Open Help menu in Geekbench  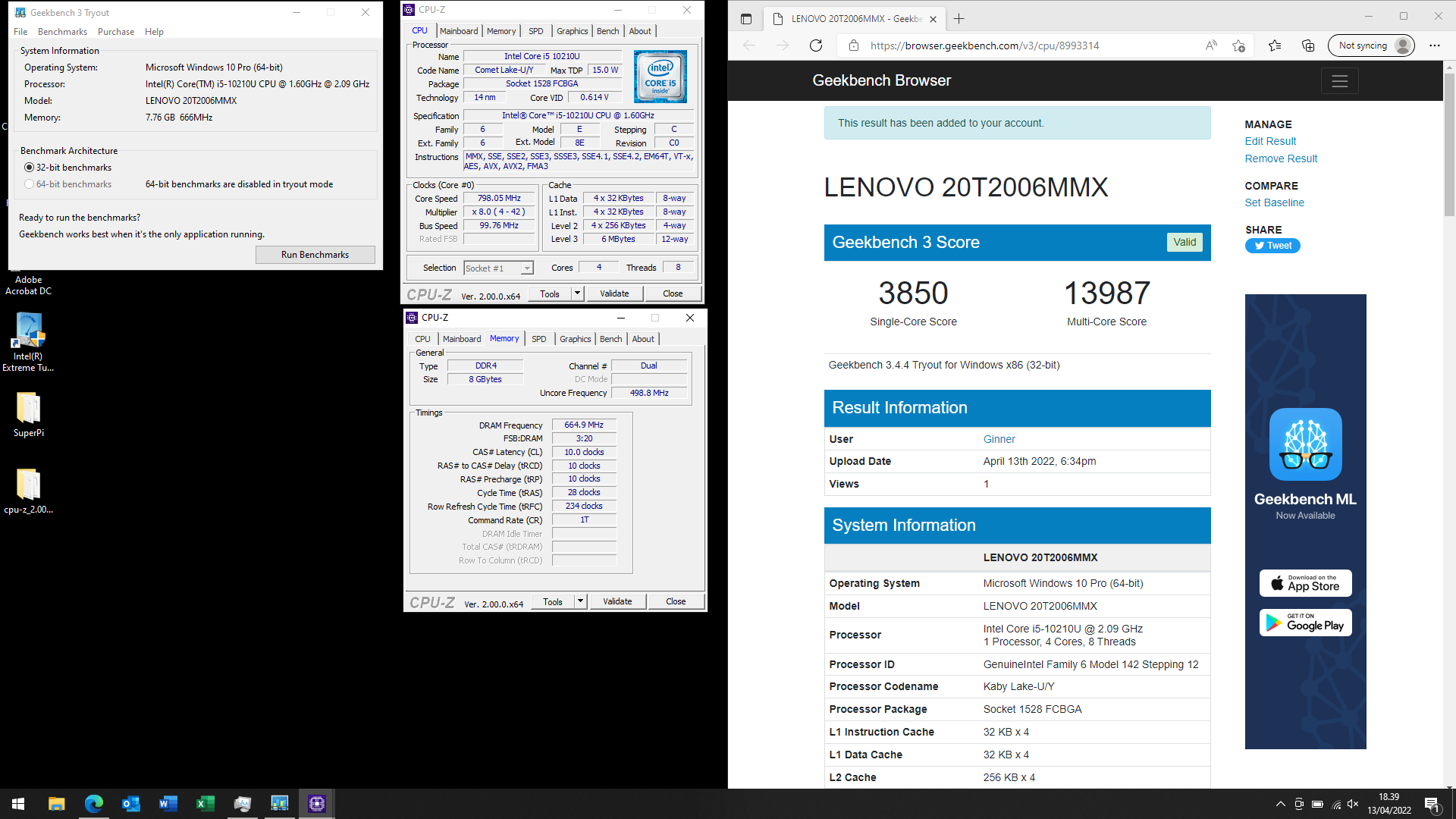(x=154, y=32)
